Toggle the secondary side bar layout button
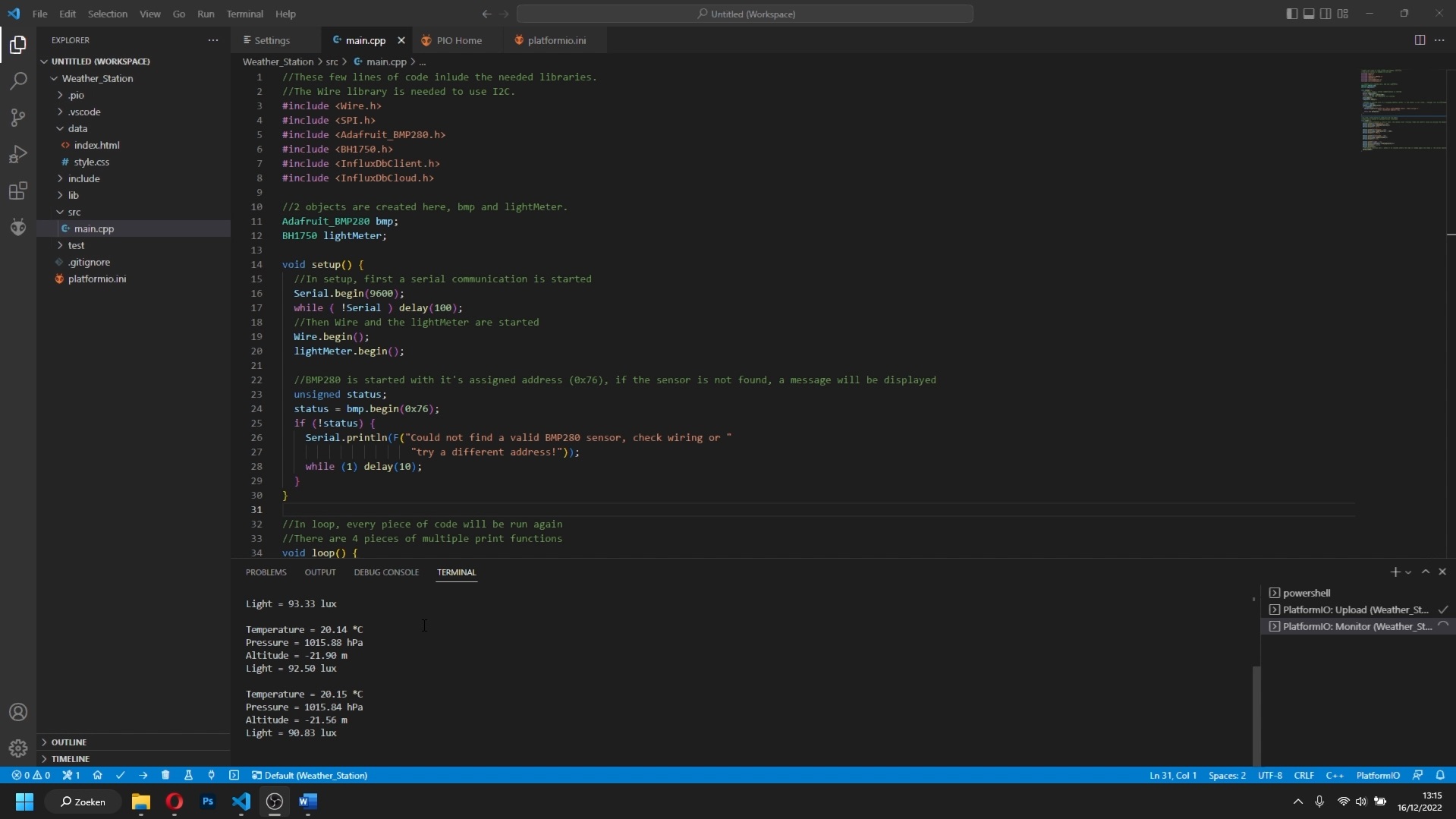The image size is (1456, 819). point(1325,14)
